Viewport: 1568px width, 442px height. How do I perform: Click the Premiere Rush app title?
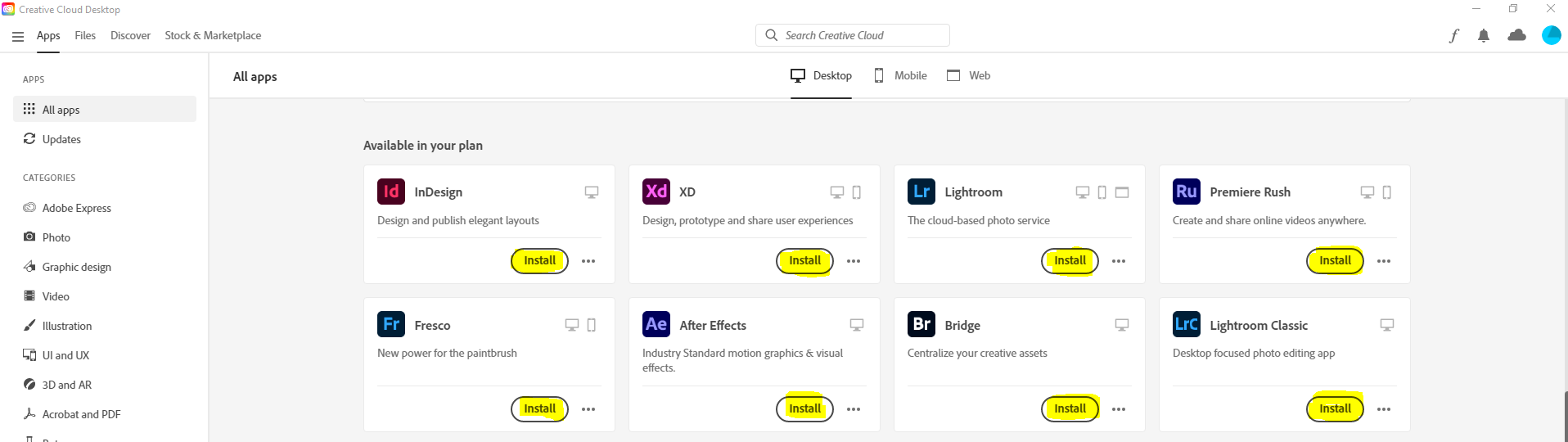[1250, 192]
